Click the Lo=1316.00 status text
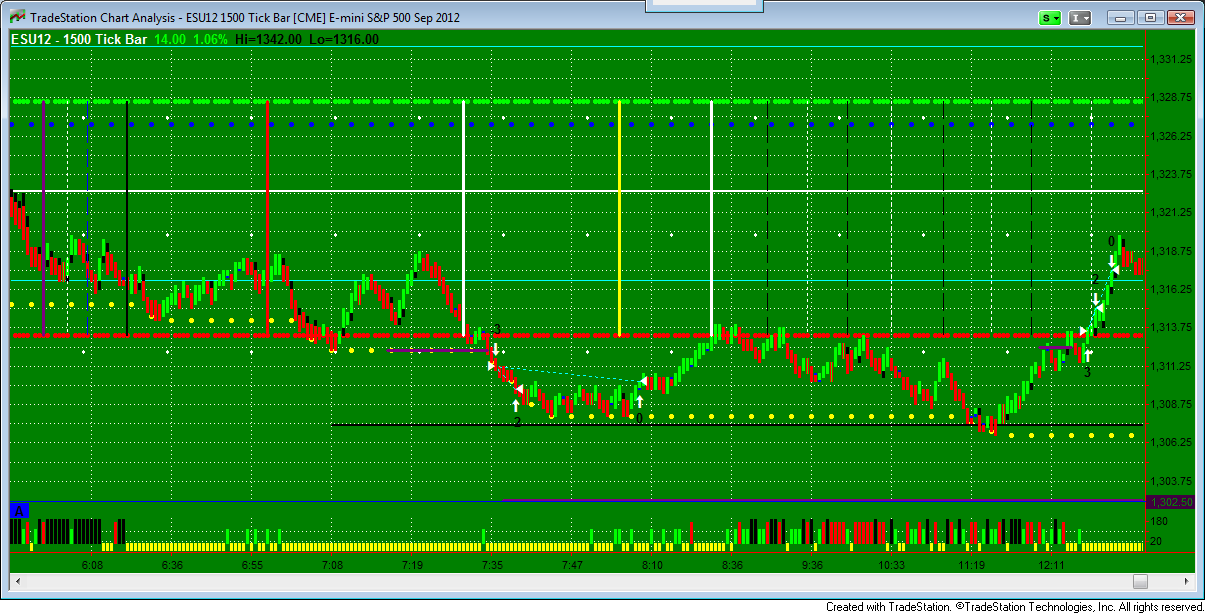 (x=343, y=39)
